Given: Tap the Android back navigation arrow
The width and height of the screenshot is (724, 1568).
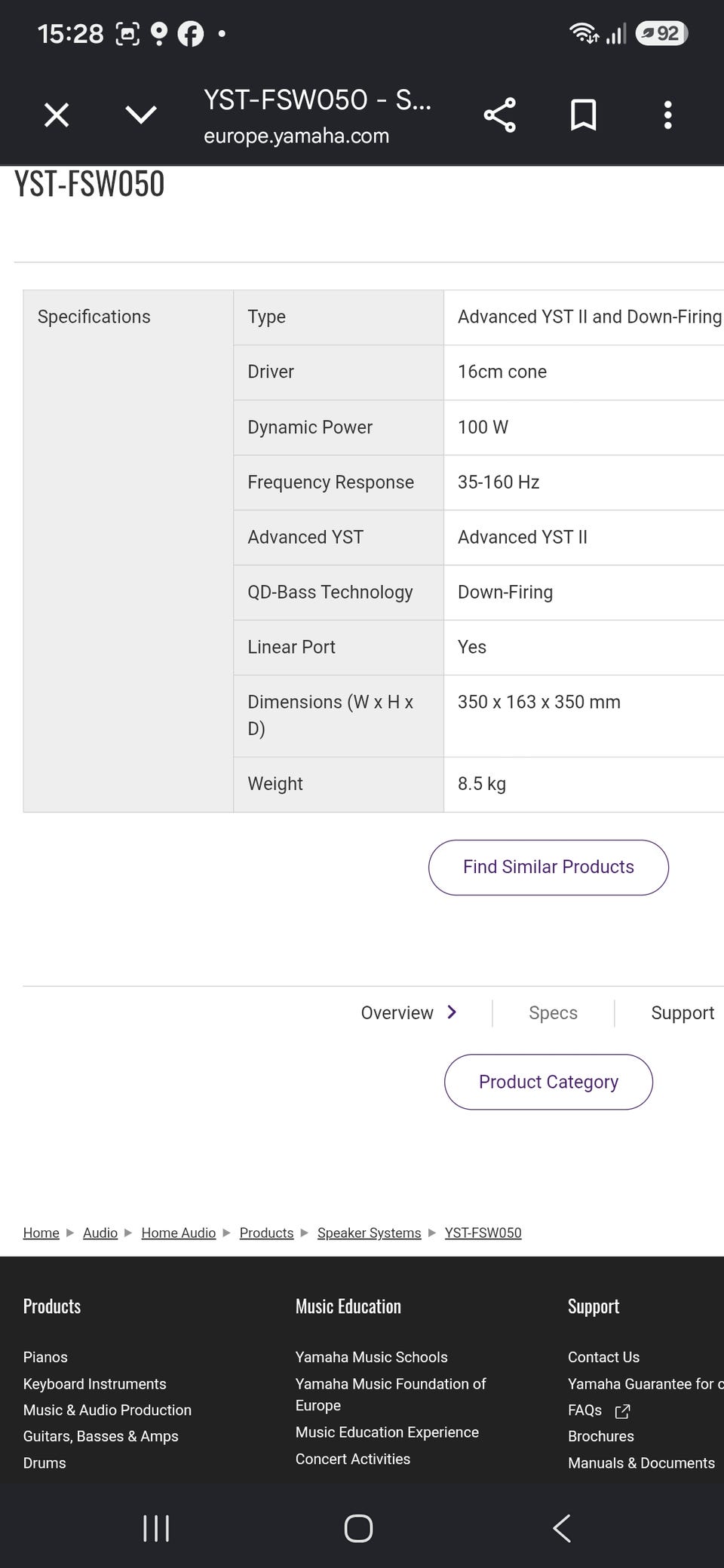Looking at the screenshot, I should pos(562,1528).
